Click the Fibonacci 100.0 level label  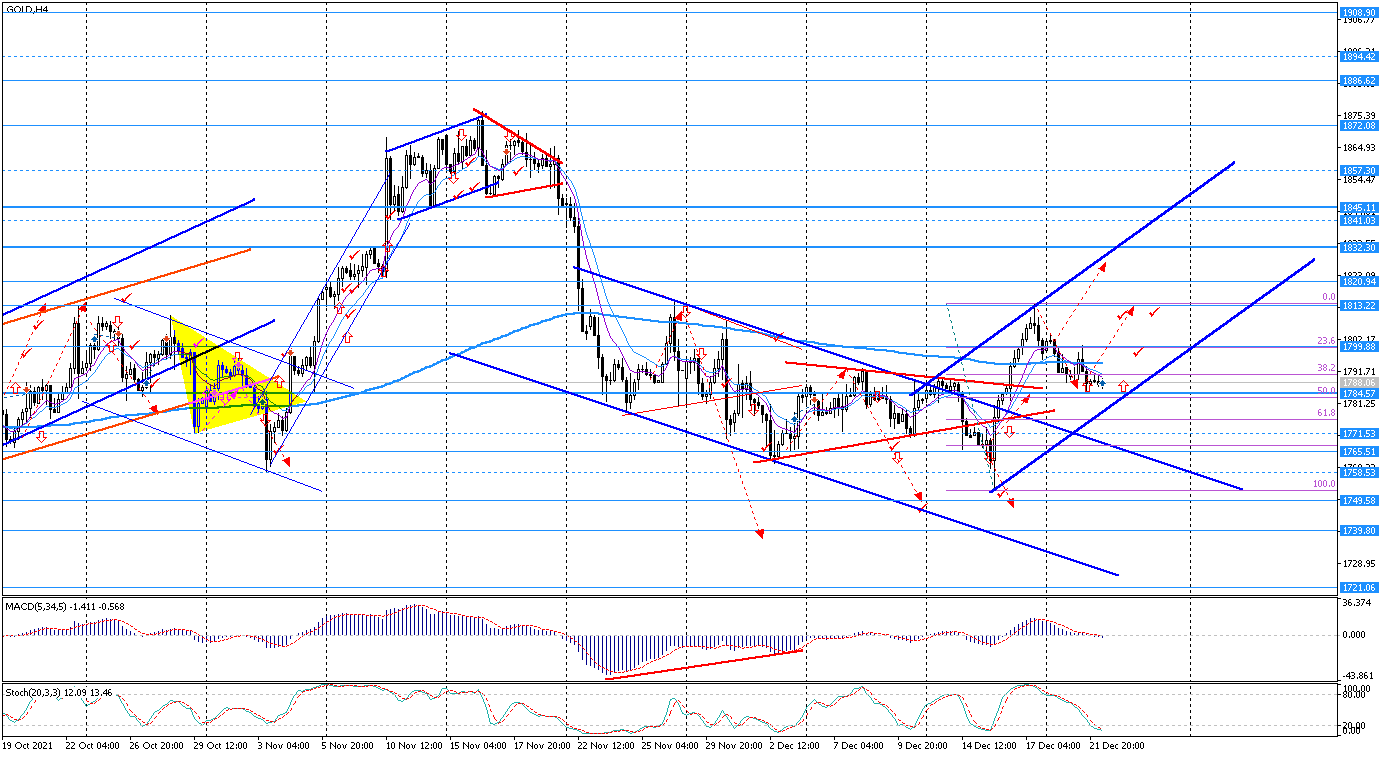coord(1325,484)
